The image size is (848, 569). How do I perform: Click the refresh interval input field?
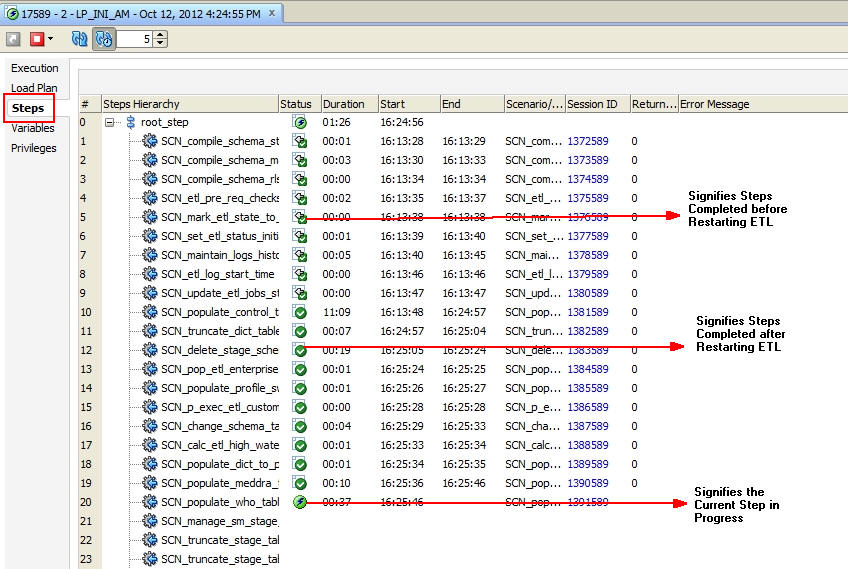pos(135,39)
